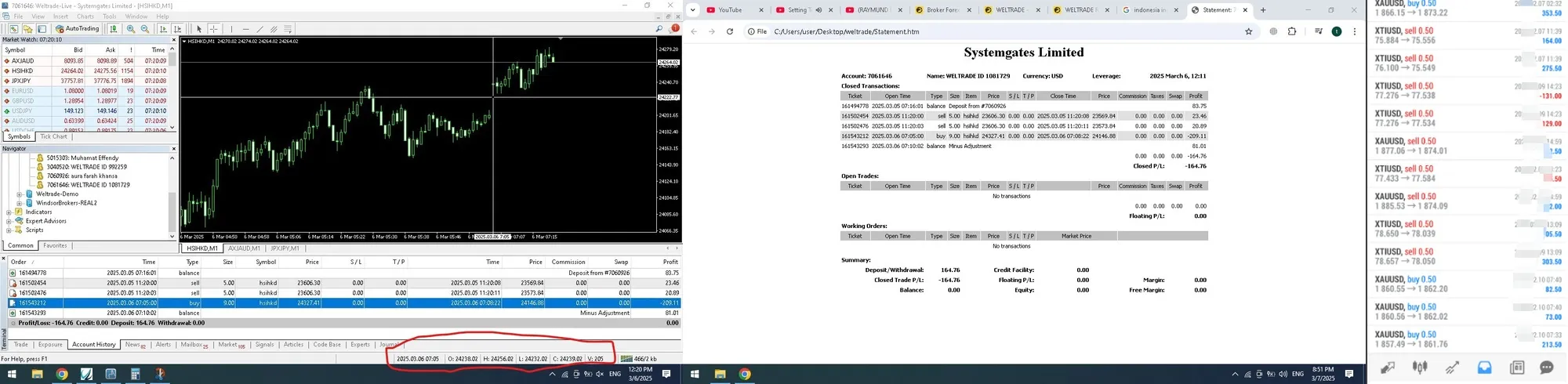
Task: Open the Exposure tab in Terminal
Action: (x=50, y=344)
